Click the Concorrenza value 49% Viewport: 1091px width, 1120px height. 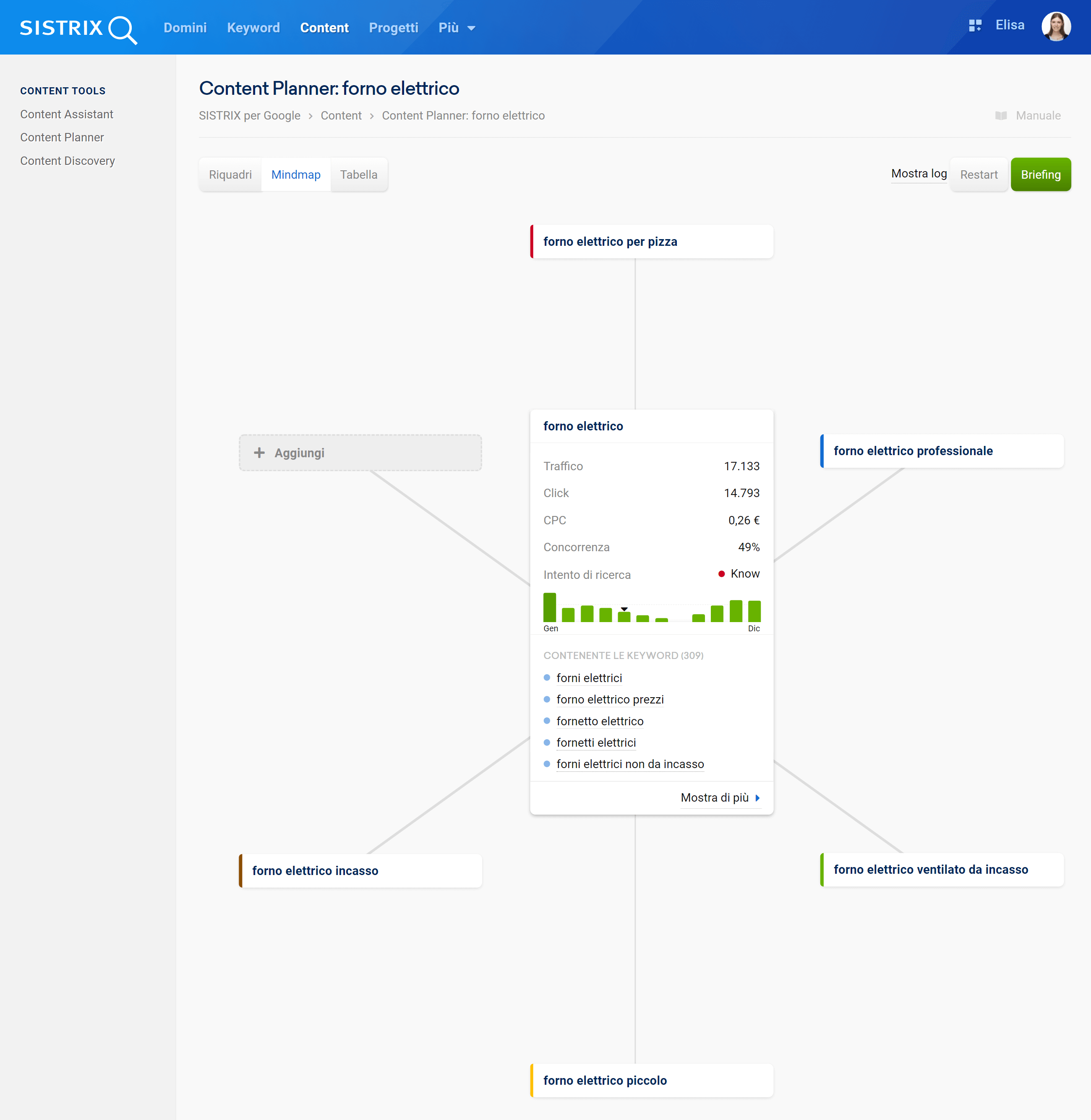[x=748, y=547]
